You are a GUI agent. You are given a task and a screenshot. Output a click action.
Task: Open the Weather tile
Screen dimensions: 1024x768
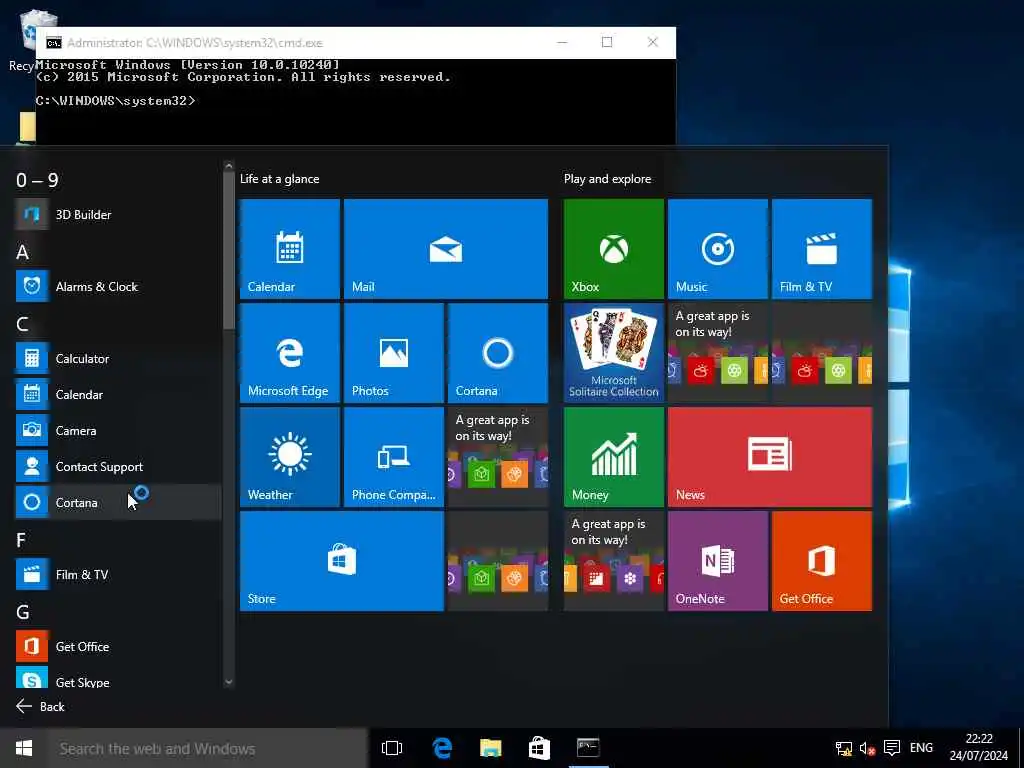coord(289,456)
